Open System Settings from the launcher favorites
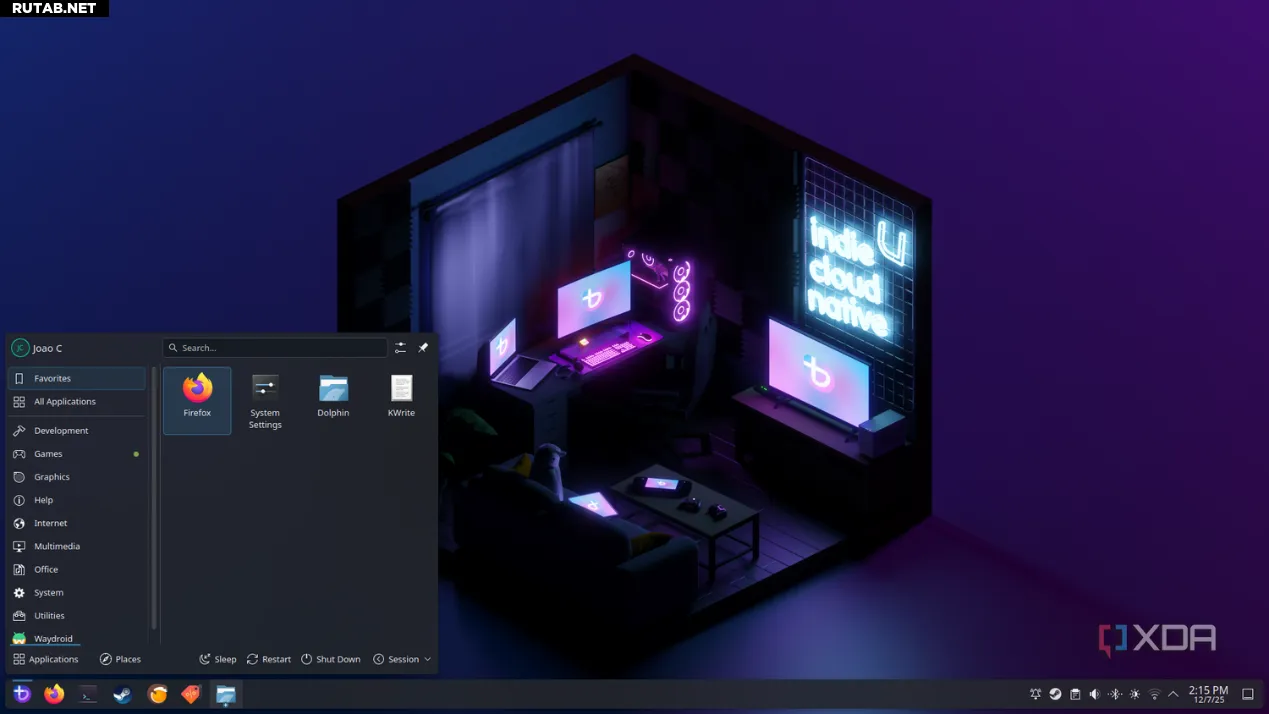1269x714 pixels. point(265,400)
